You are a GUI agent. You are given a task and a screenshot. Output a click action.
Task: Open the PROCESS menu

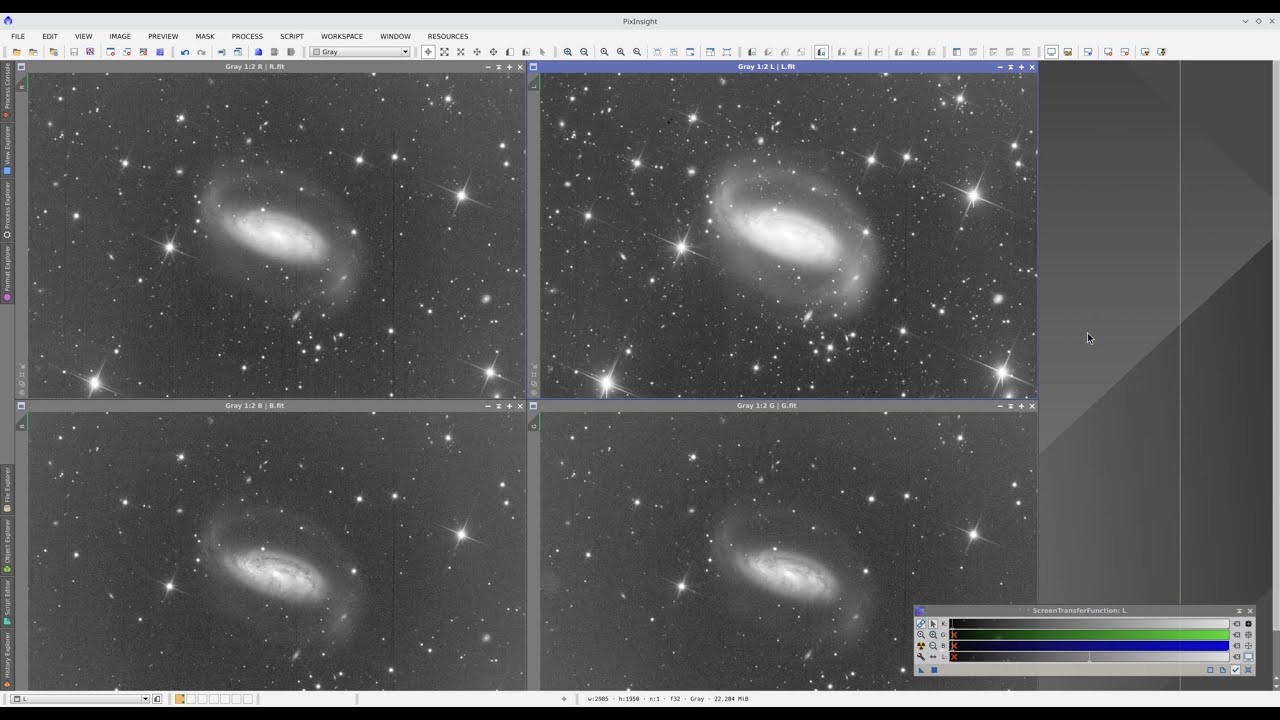pyautogui.click(x=247, y=36)
